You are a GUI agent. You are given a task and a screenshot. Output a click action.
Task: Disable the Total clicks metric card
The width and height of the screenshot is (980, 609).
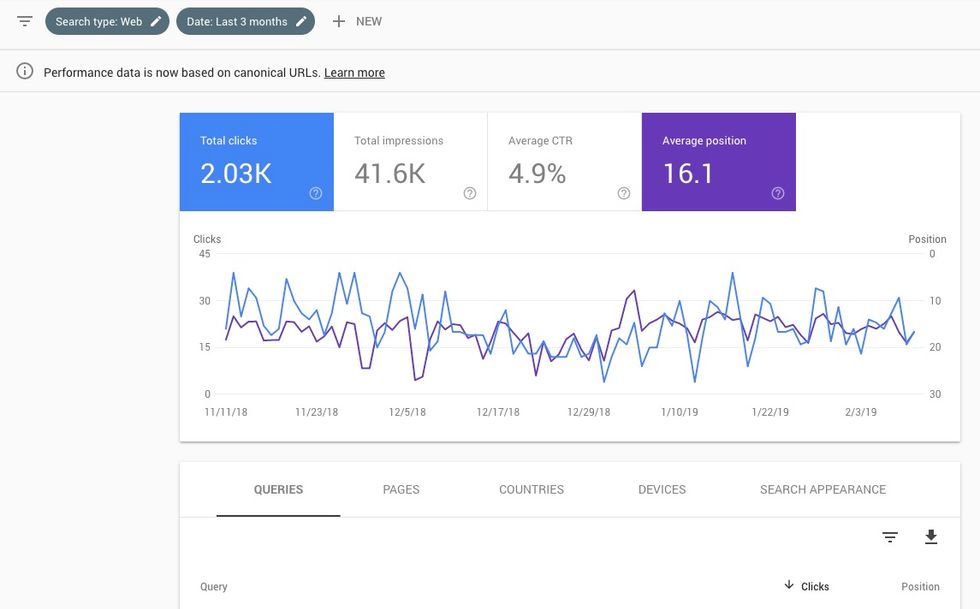click(256, 160)
